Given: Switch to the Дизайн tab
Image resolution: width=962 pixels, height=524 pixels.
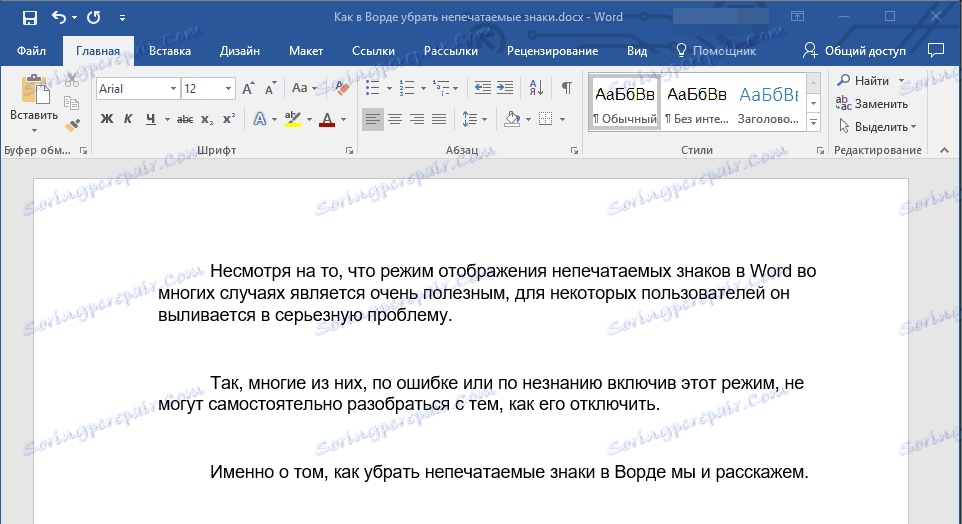Looking at the screenshot, I should click(240, 51).
